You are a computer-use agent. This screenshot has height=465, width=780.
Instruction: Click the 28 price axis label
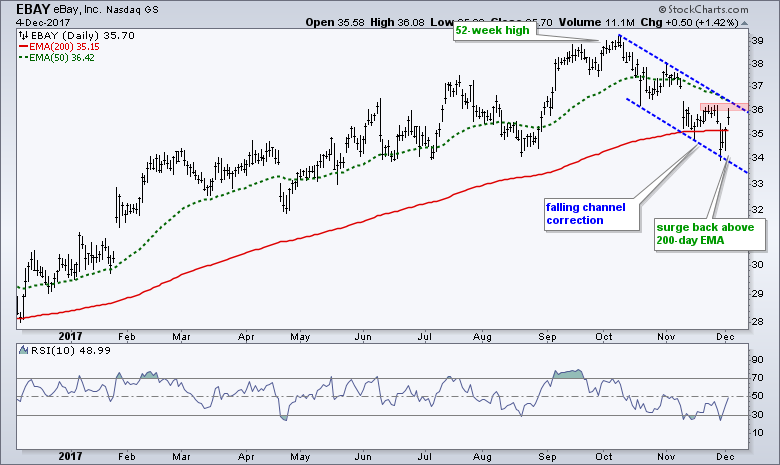pos(757,321)
